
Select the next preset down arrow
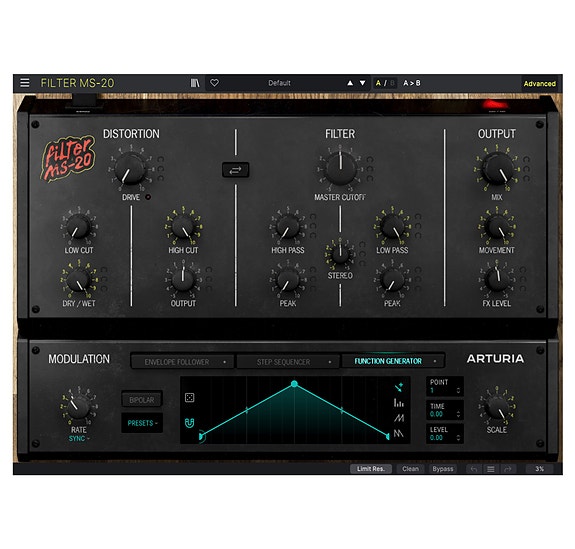pos(362,83)
